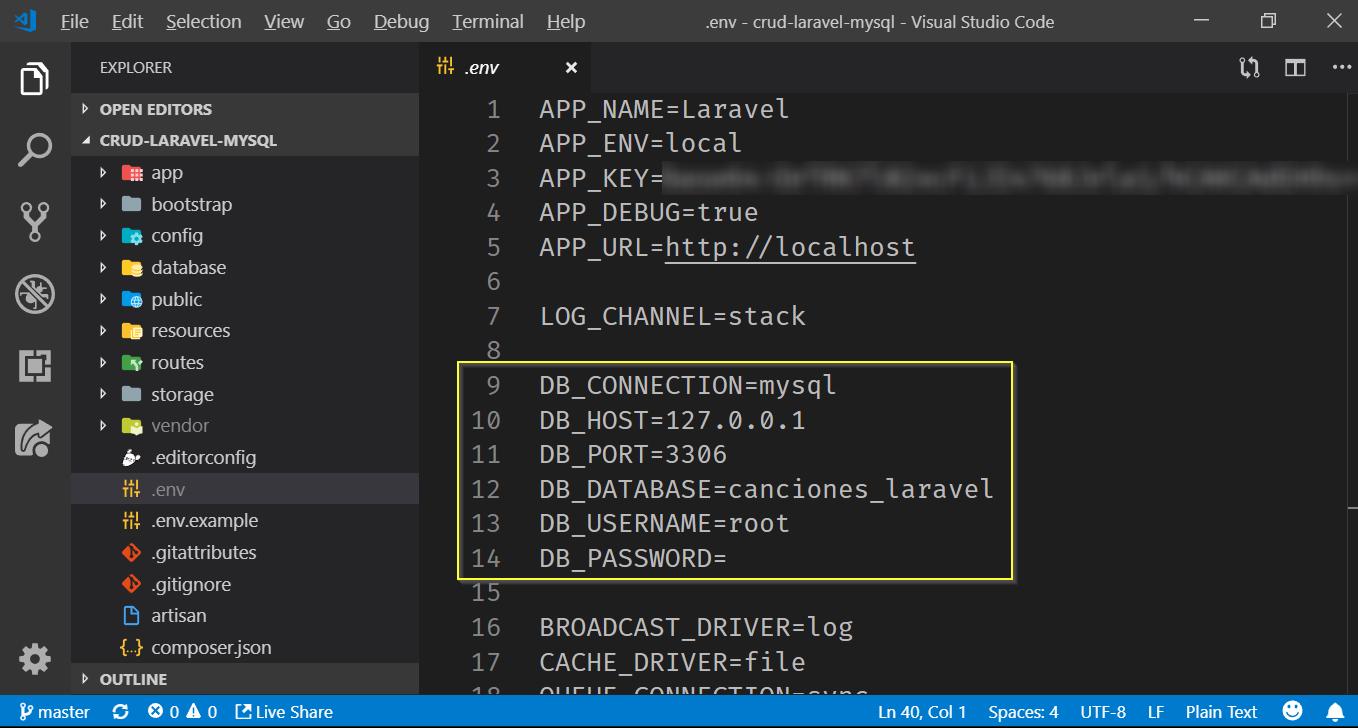Click the .editorconfig file icon
This screenshot has width=1358, height=728.
[131, 458]
